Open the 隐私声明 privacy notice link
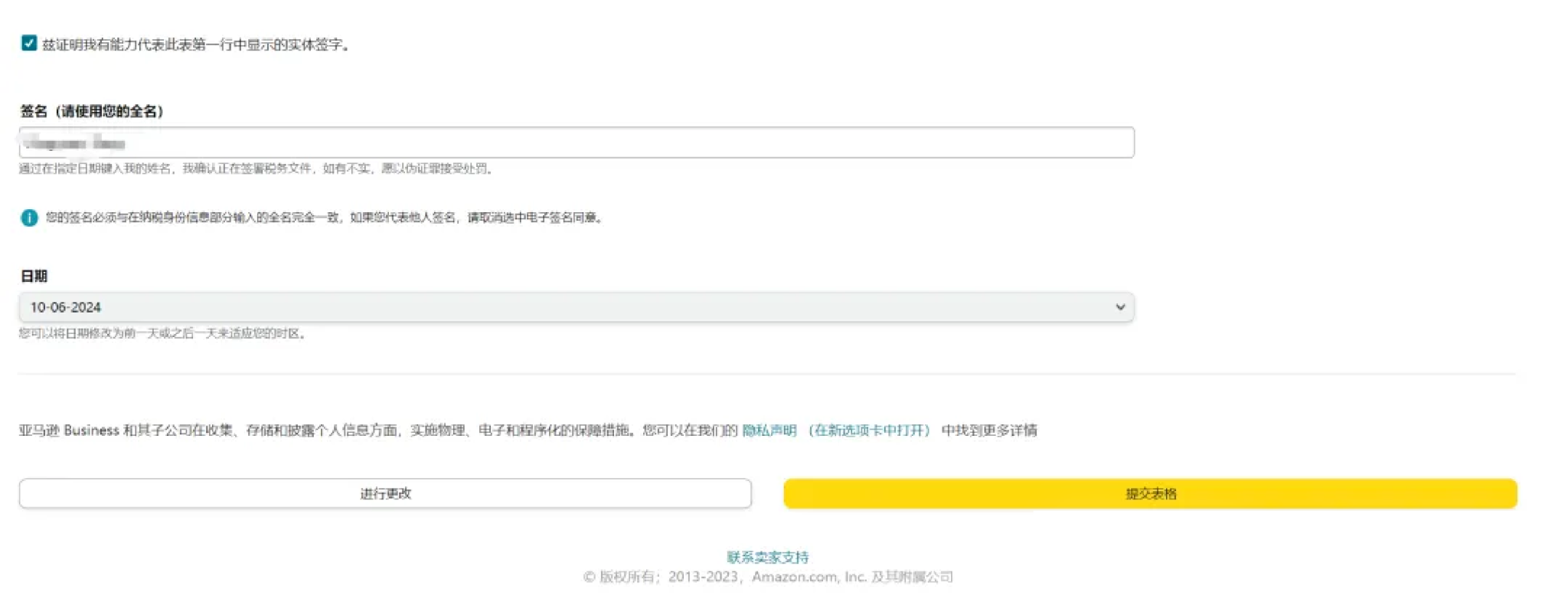This screenshot has width=1568, height=599. pyautogui.click(x=769, y=430)
